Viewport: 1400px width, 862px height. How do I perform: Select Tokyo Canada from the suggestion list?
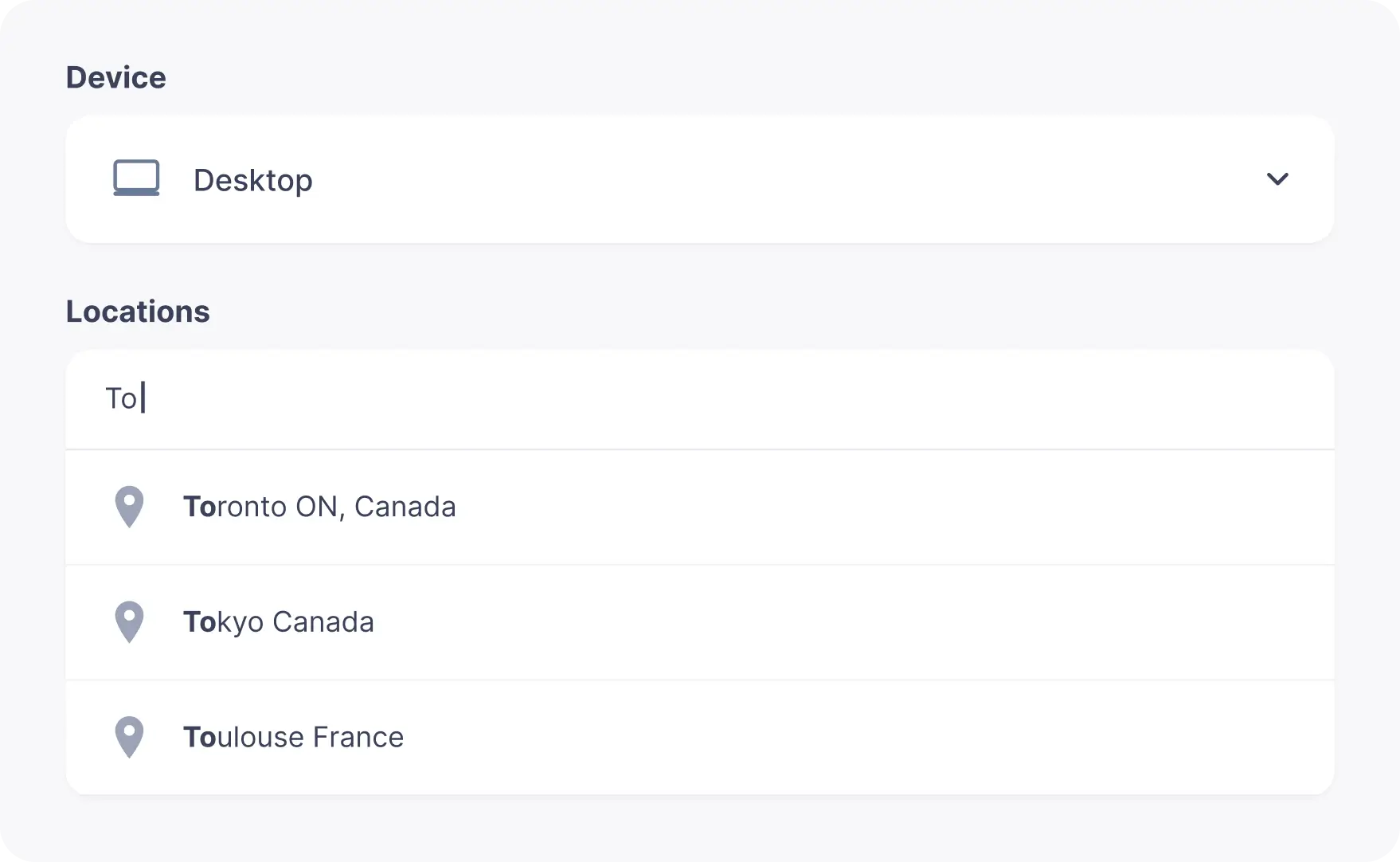279,621
